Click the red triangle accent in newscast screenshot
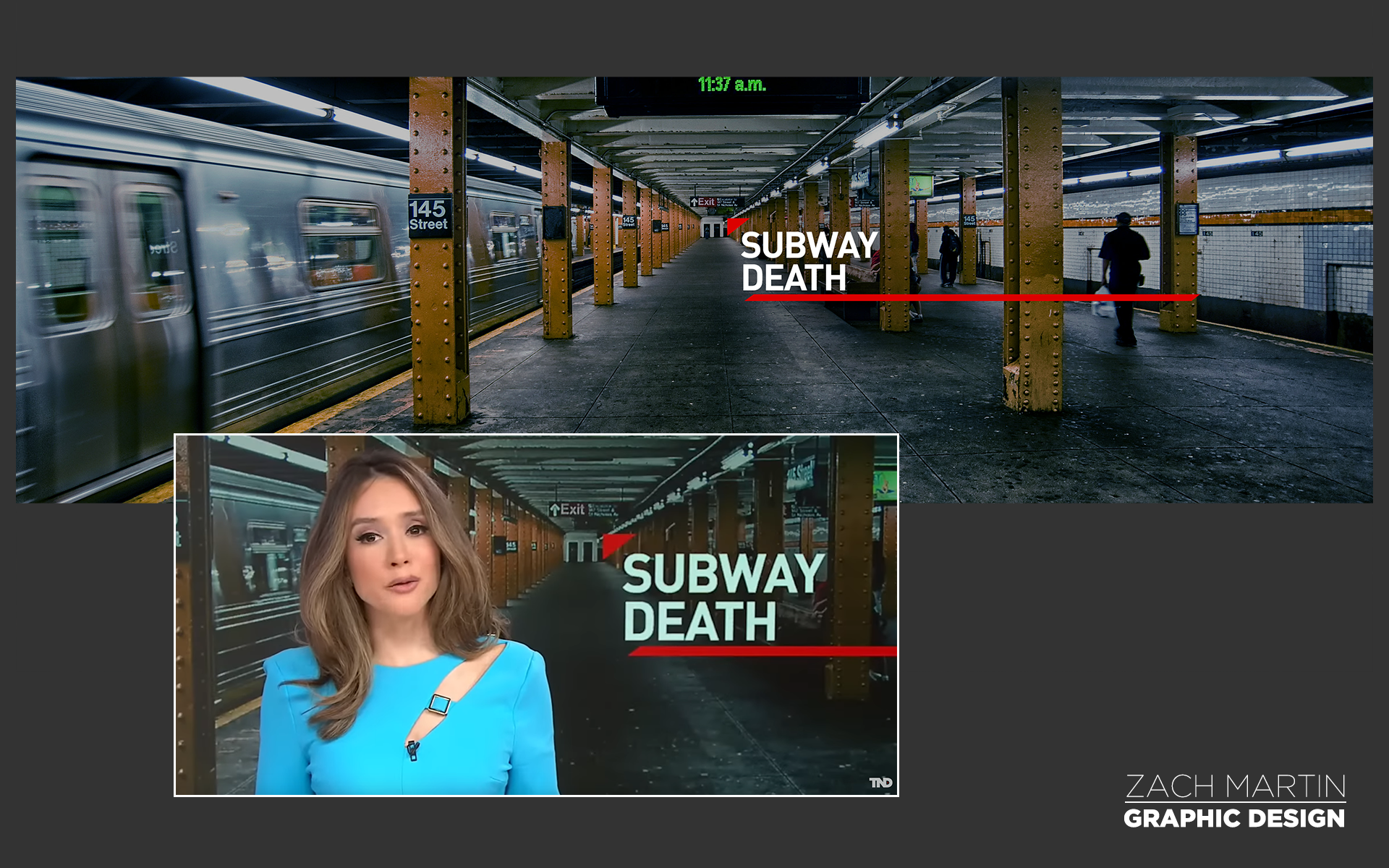Image resolution: width=1389 pixels, height=868 pixels. pyautogui.click(x=615, y=542)
